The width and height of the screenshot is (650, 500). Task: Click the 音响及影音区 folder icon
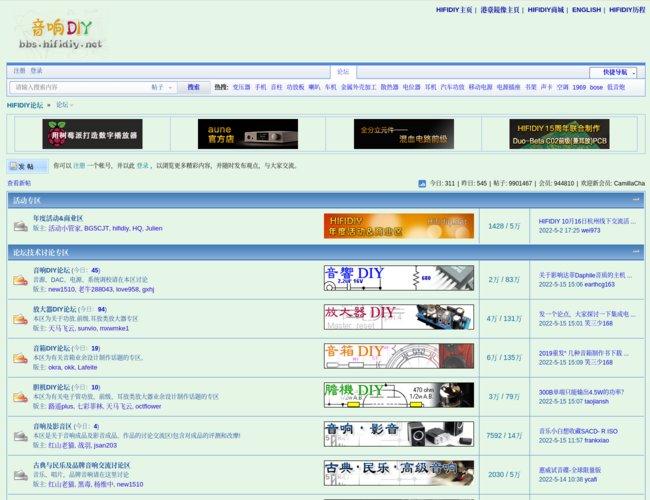(x=20, y=436)
